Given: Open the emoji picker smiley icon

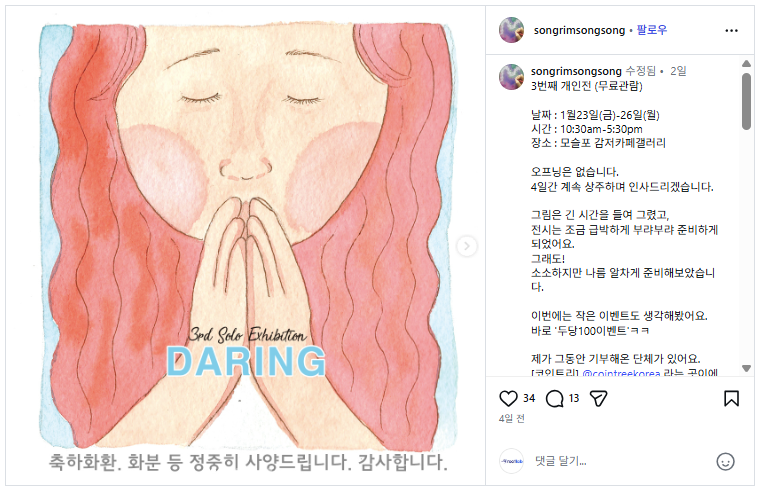Looking at the screenshot, I should (x=725, y=461).
